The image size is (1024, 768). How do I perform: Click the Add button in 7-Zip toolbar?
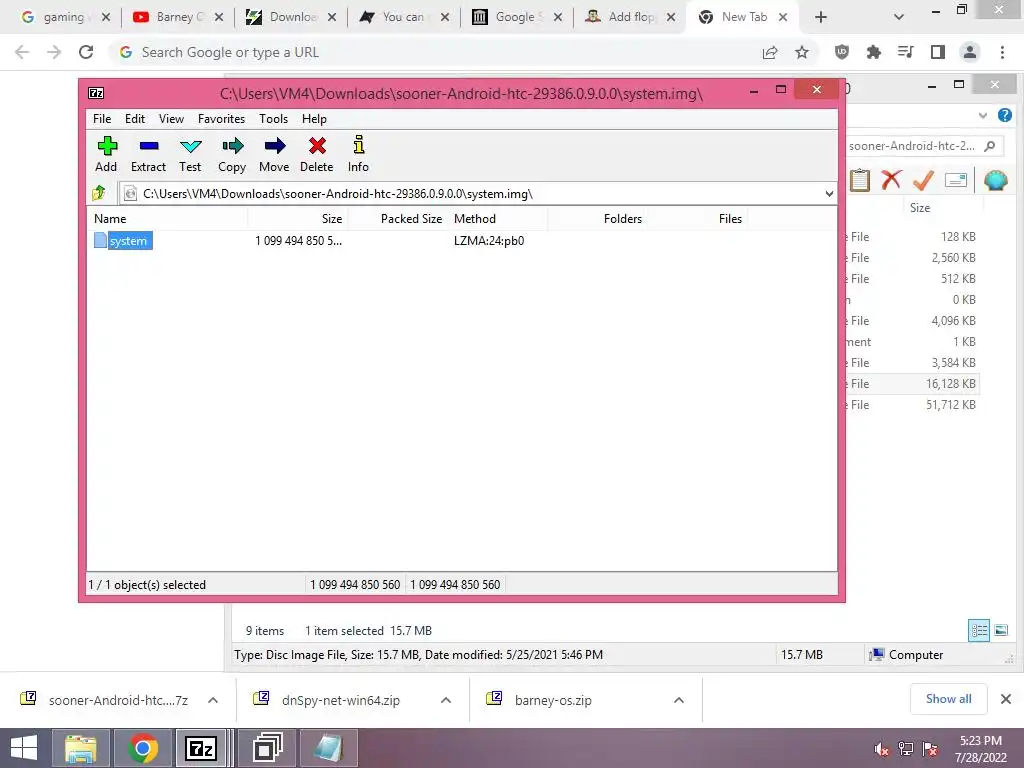(106, 154)
